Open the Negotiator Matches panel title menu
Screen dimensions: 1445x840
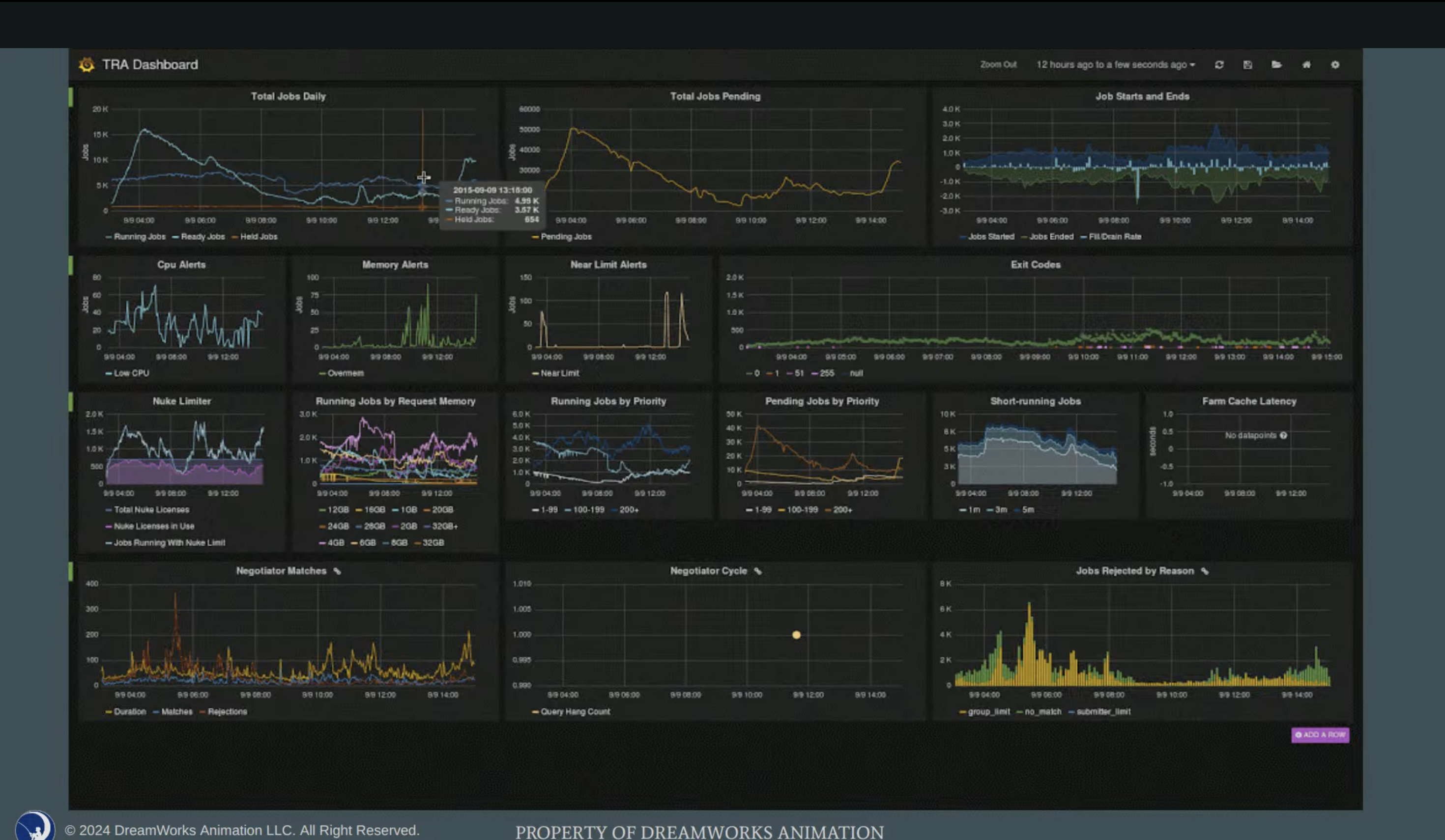[281, 571]
